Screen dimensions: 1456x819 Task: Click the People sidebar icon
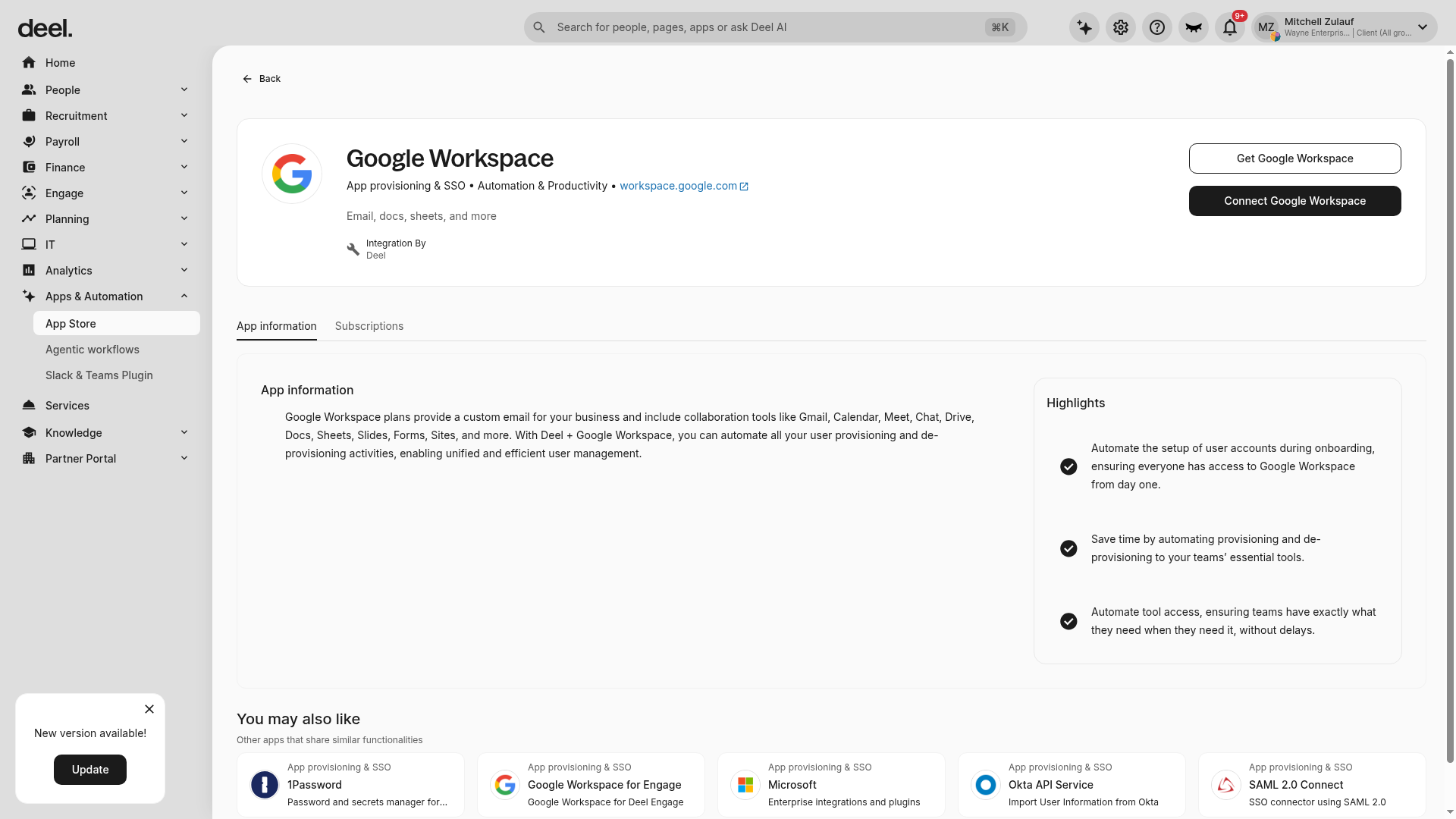click(29, 89)
